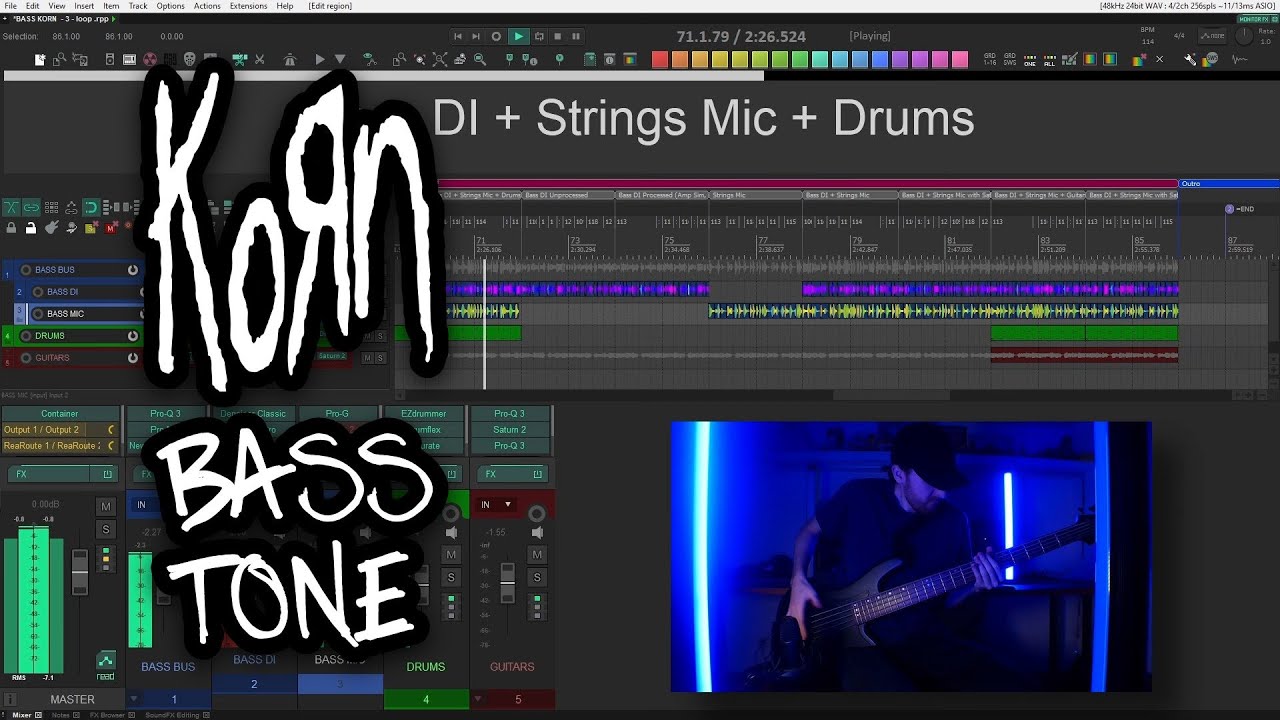Click the transport Stop button
The image size is (1280, 720).
tap(558, 37)
